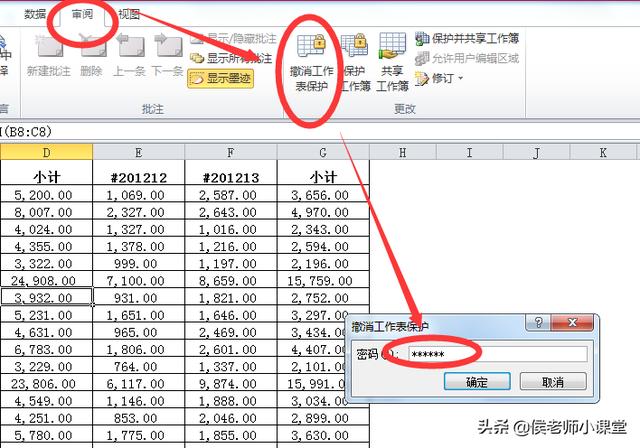
Task: Click 撤消工作表保护 icon
Action: (312, 46)
